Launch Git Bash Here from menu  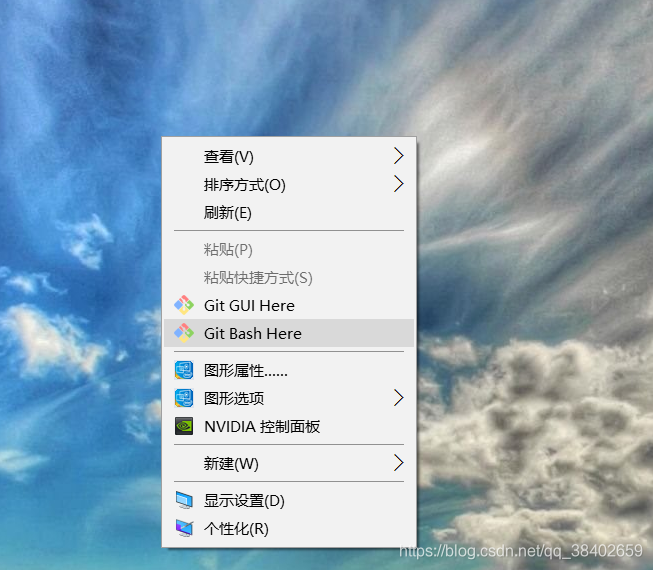(x=289, y=333)
